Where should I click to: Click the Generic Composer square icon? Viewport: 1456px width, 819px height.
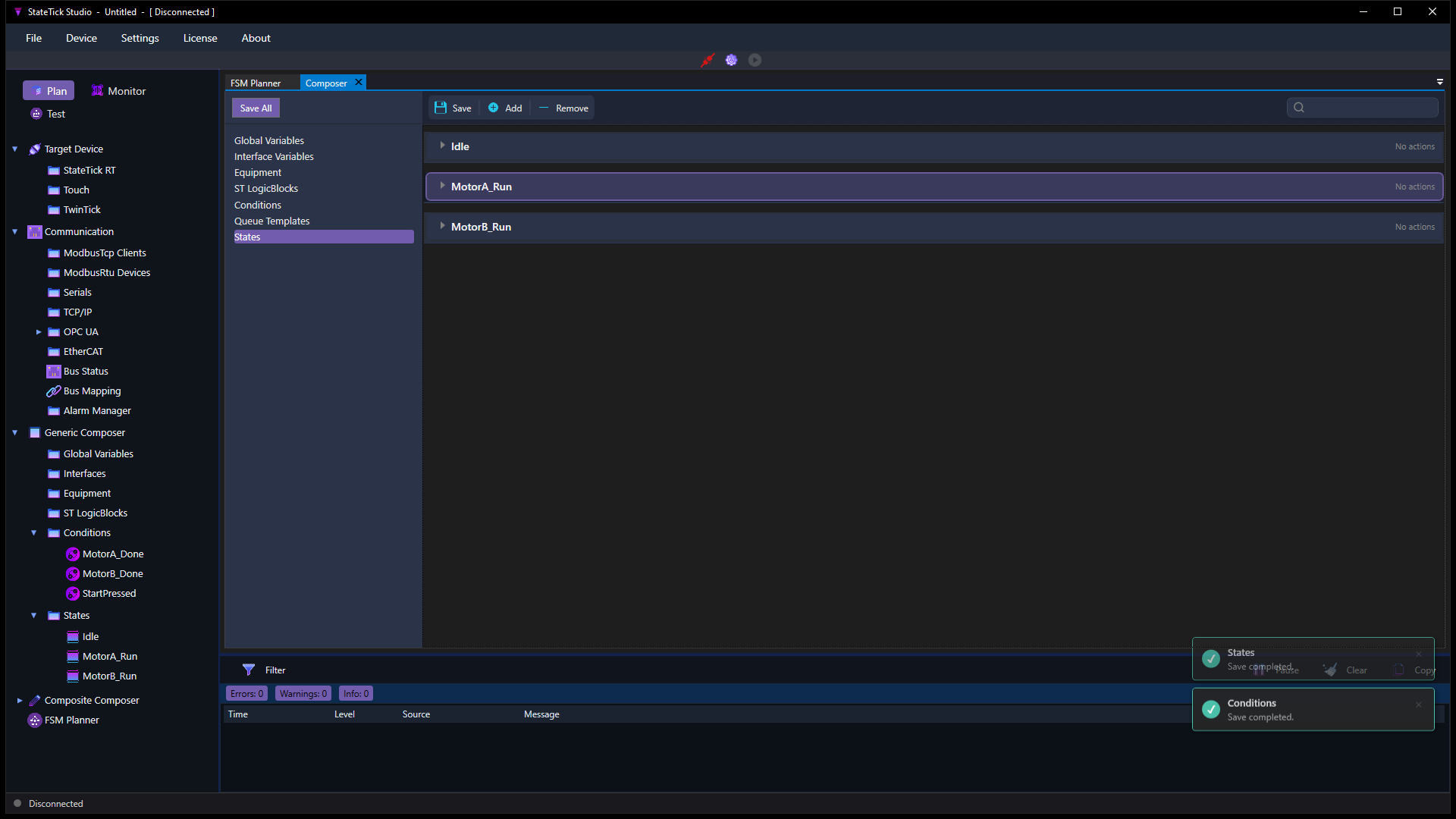click(35, 433)
